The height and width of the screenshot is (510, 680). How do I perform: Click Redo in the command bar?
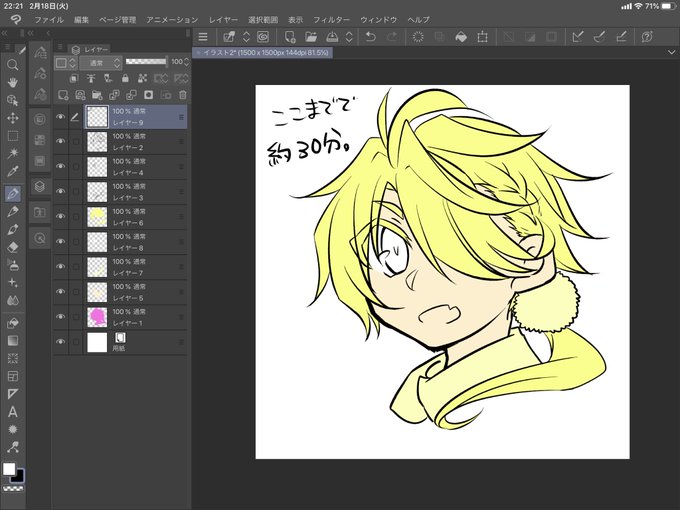click(x=392, y=37)
